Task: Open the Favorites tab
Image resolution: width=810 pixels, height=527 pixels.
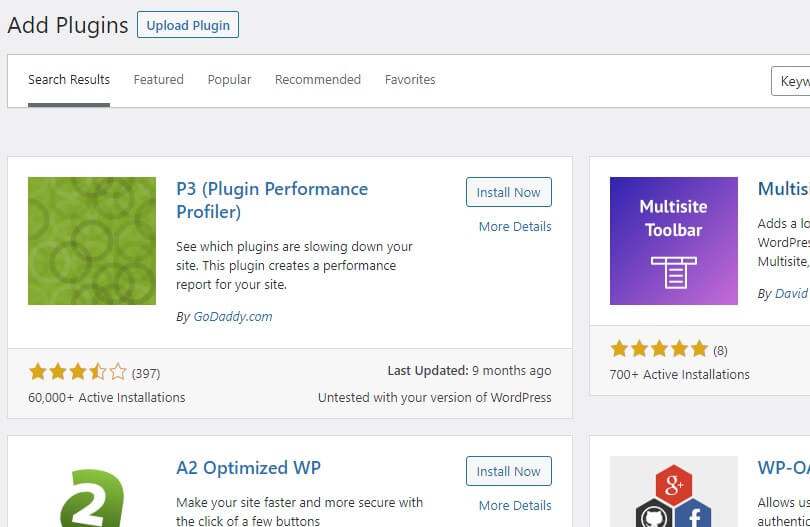Action: (x=410, y=80)
